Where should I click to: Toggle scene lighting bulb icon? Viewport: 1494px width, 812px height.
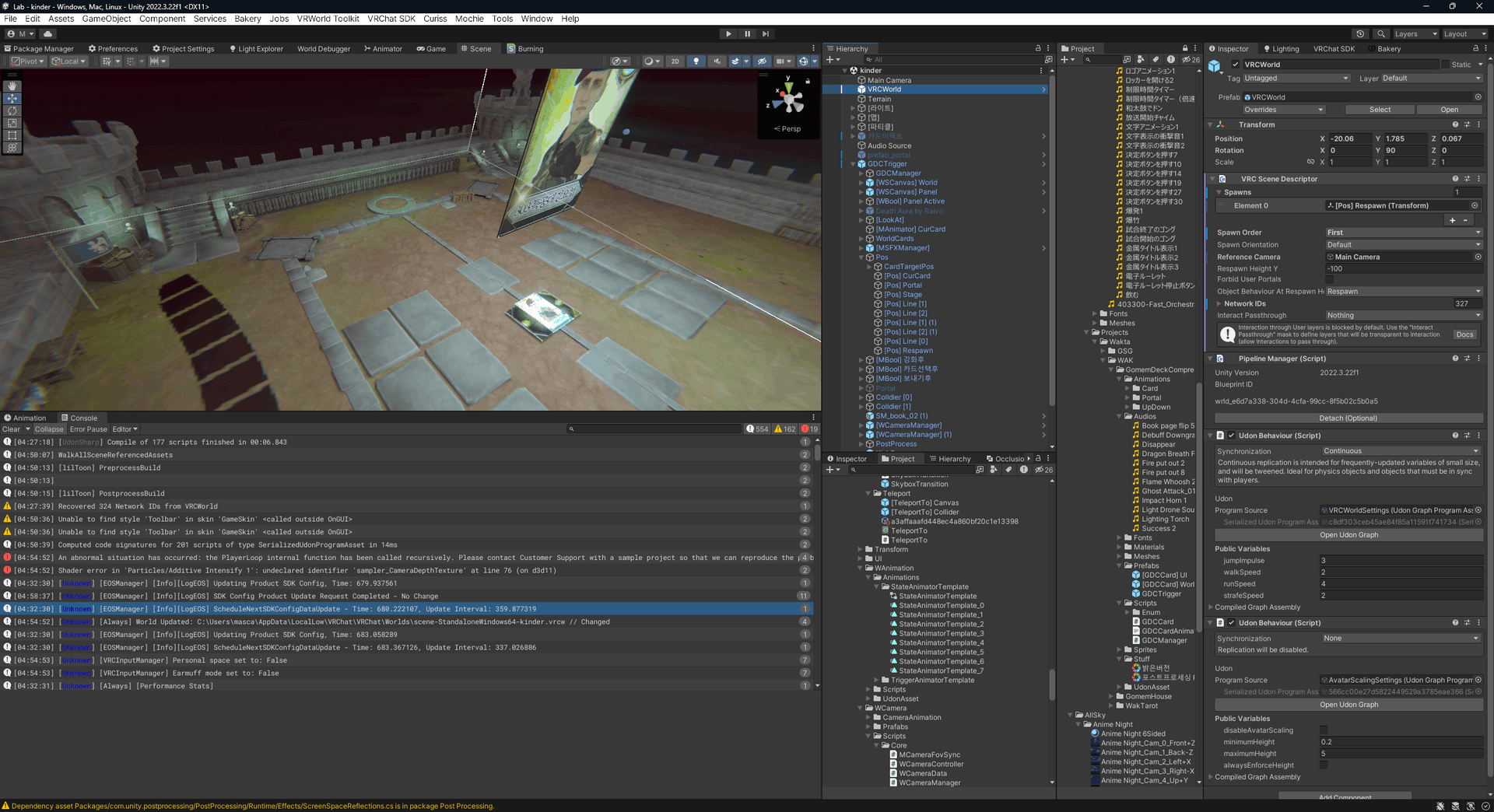[x=696, y=61]
